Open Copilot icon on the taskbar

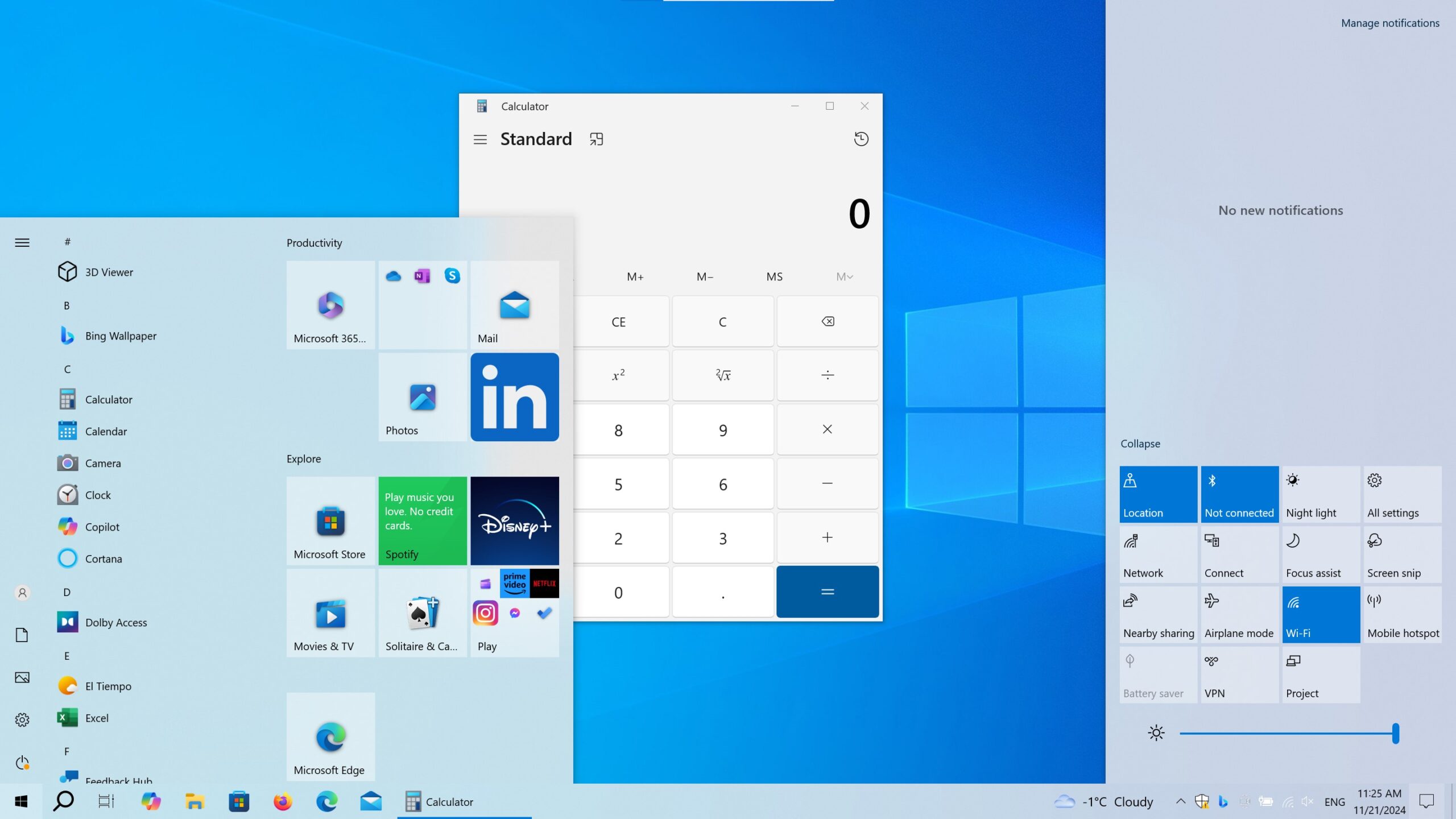coord(151,802)
